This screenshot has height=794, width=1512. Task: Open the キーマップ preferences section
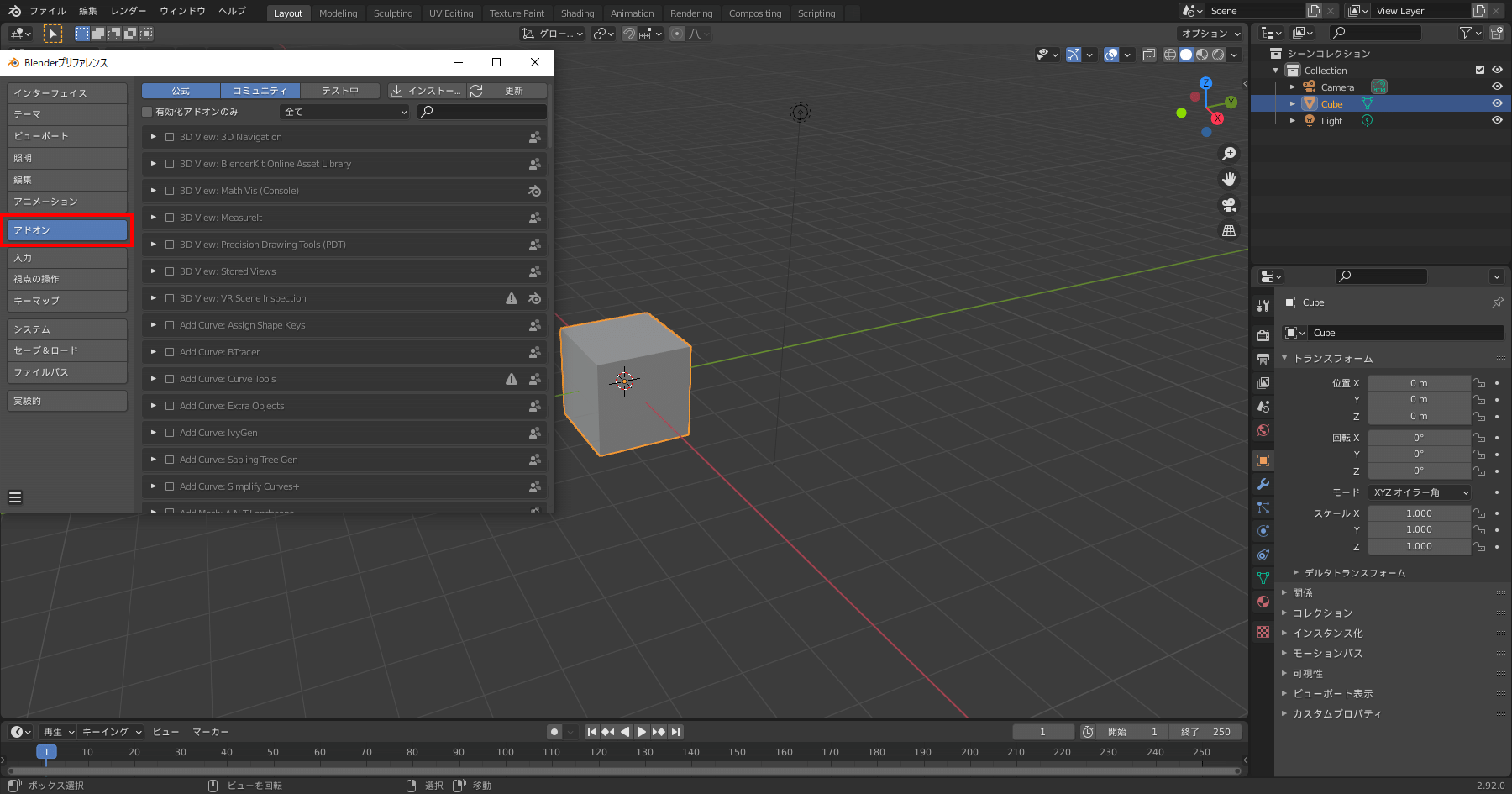67,301
